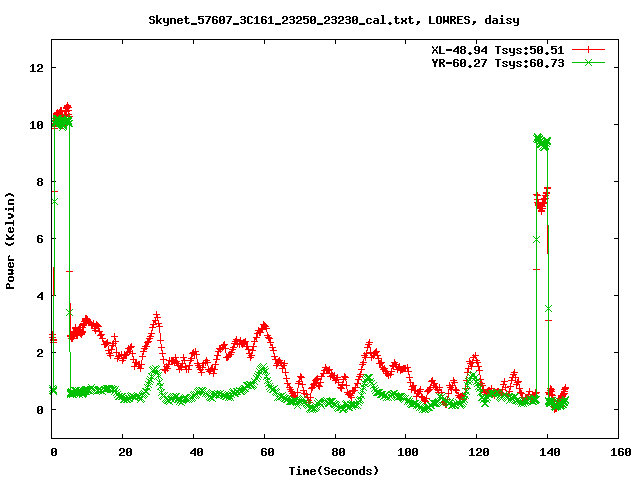Click x-axis tick label 100
Screen dimensions: 640x480
[x=408, y=452]
